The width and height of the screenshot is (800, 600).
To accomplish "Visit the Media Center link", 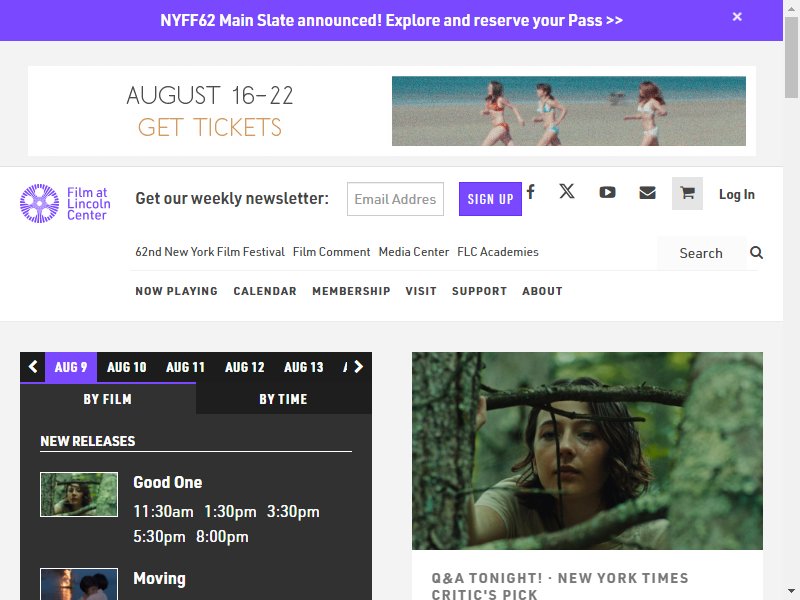I will tap(414, 252).
